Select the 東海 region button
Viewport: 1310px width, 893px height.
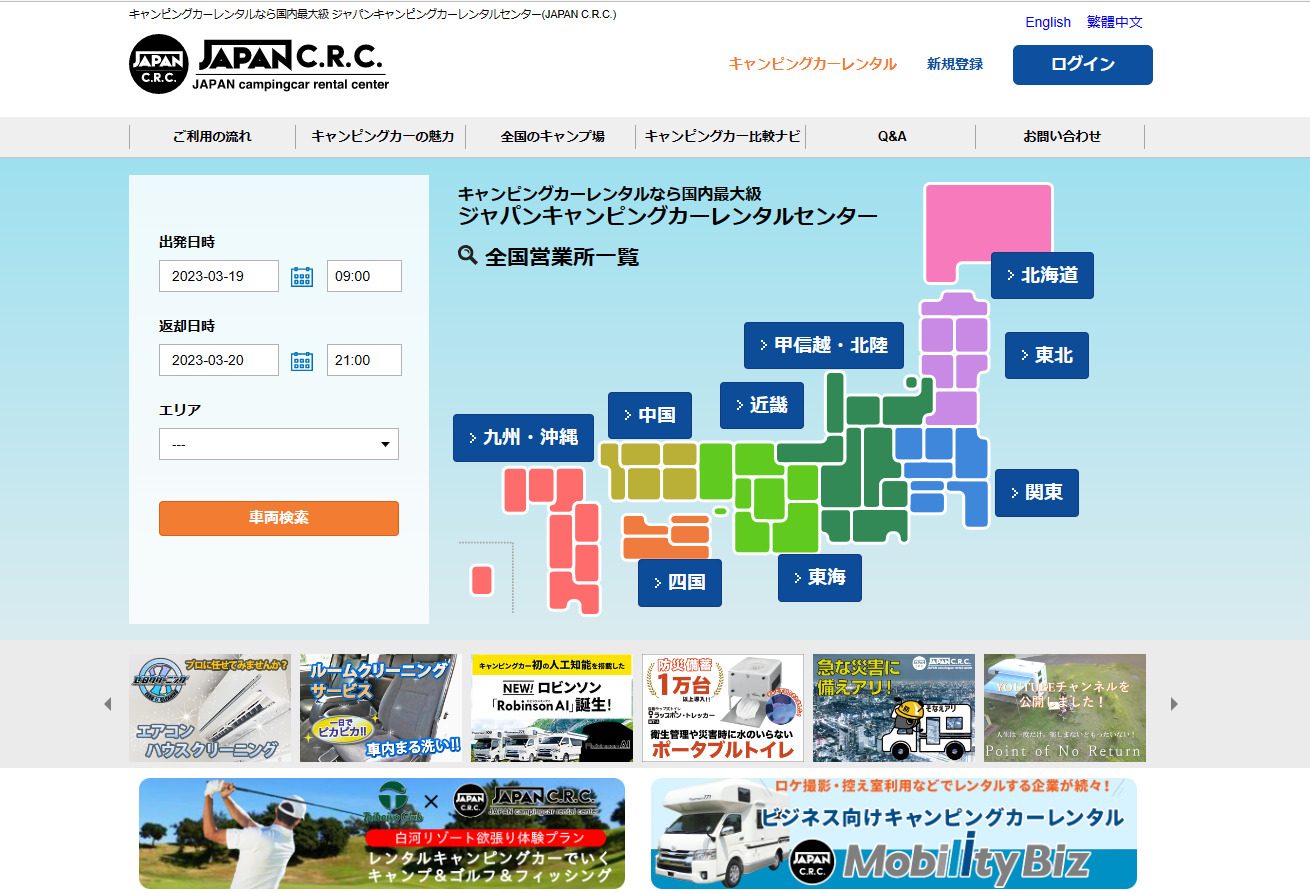pos(820,578)
